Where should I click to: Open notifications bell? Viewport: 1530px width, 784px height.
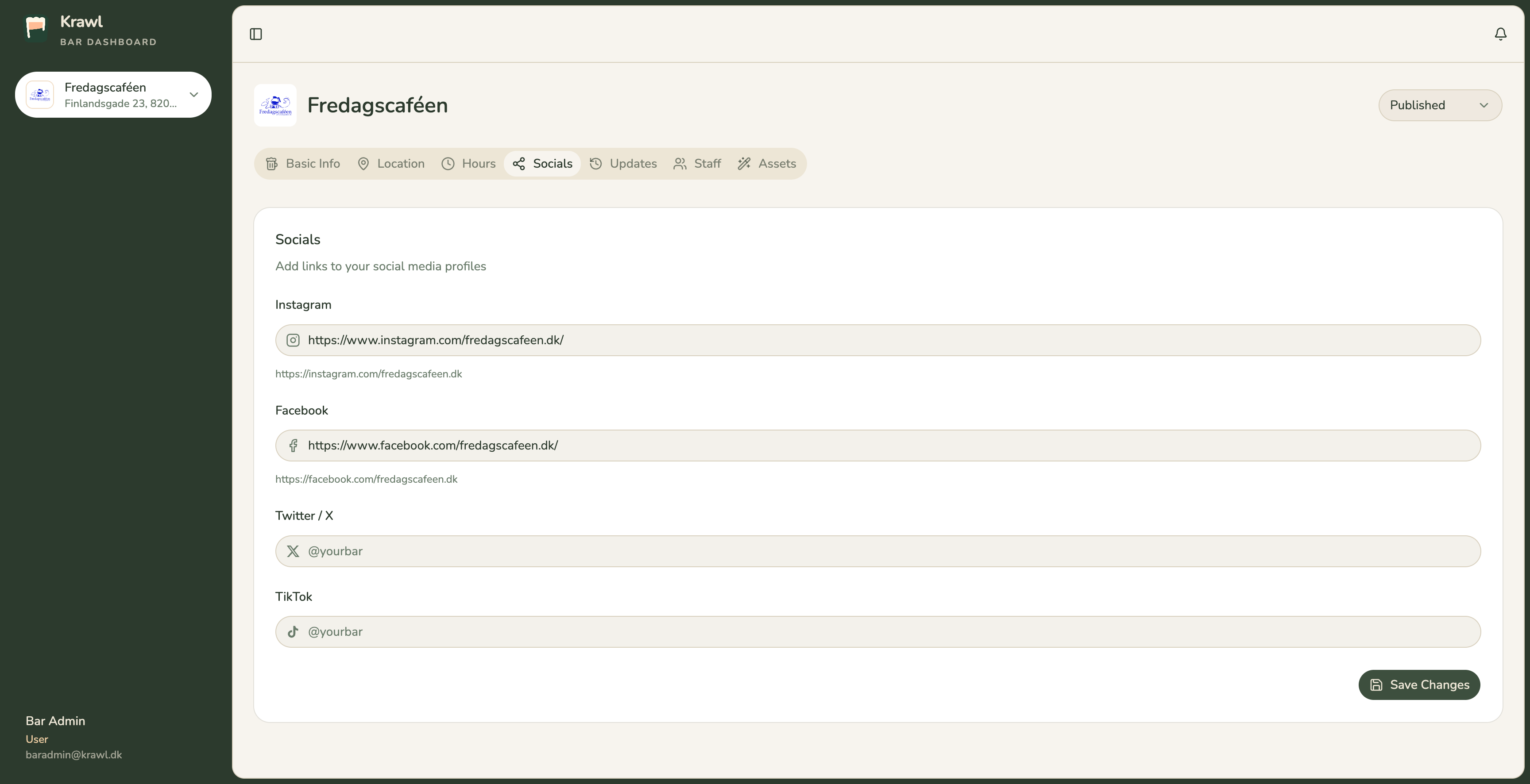tap(1500, 34)
